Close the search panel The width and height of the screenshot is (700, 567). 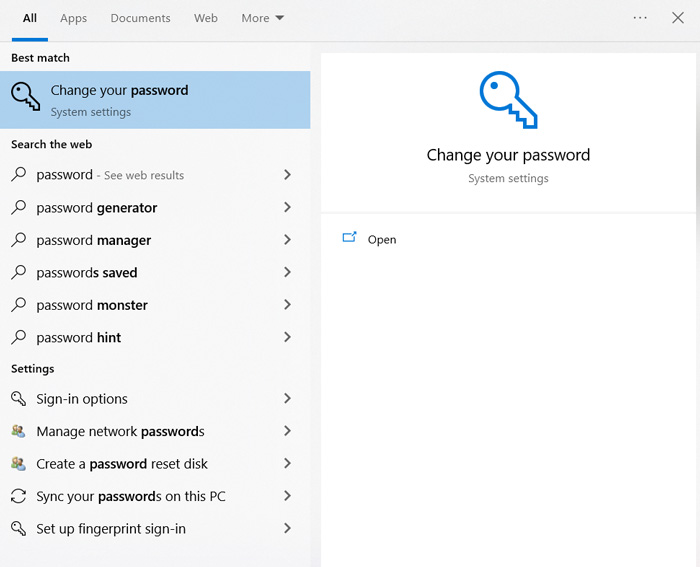[678, 18]
